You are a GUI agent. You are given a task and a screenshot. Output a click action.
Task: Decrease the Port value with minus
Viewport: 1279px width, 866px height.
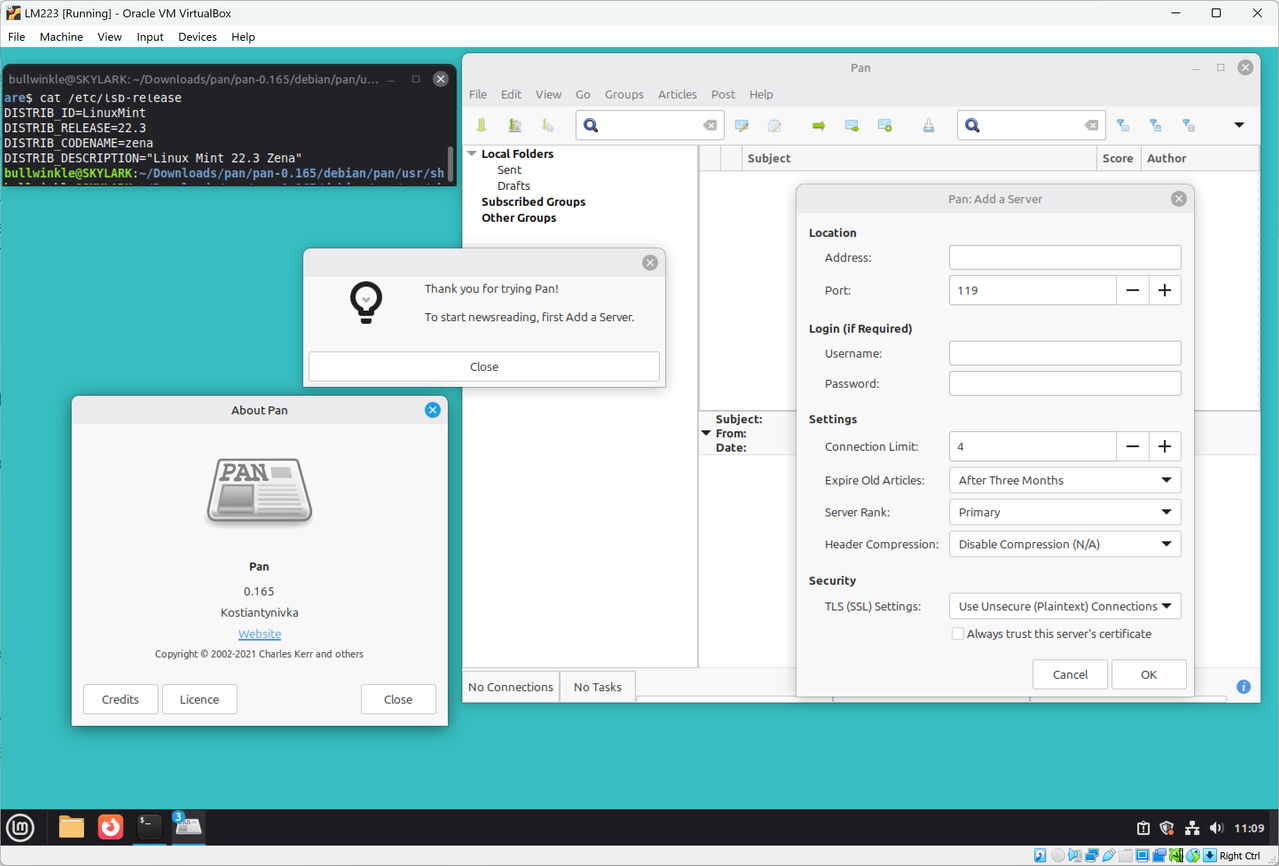click(x=1132, y=290)
